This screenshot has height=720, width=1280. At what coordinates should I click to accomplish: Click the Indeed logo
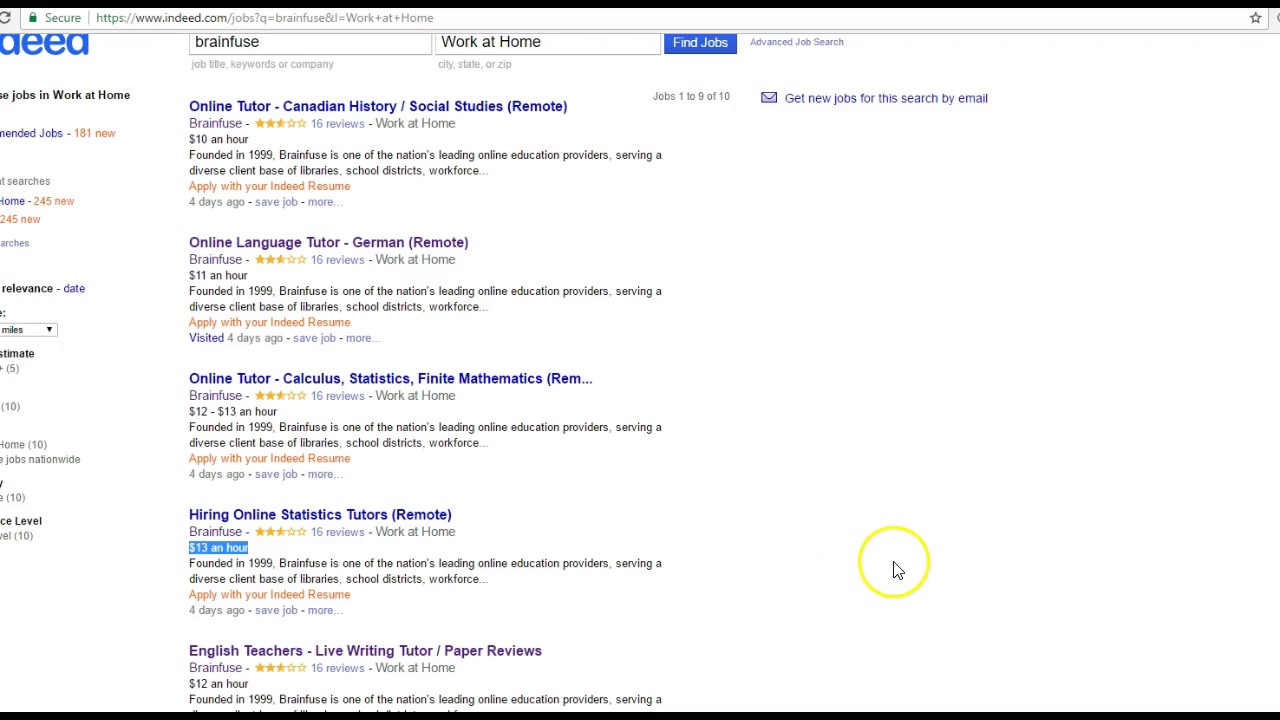pos(44,44)
